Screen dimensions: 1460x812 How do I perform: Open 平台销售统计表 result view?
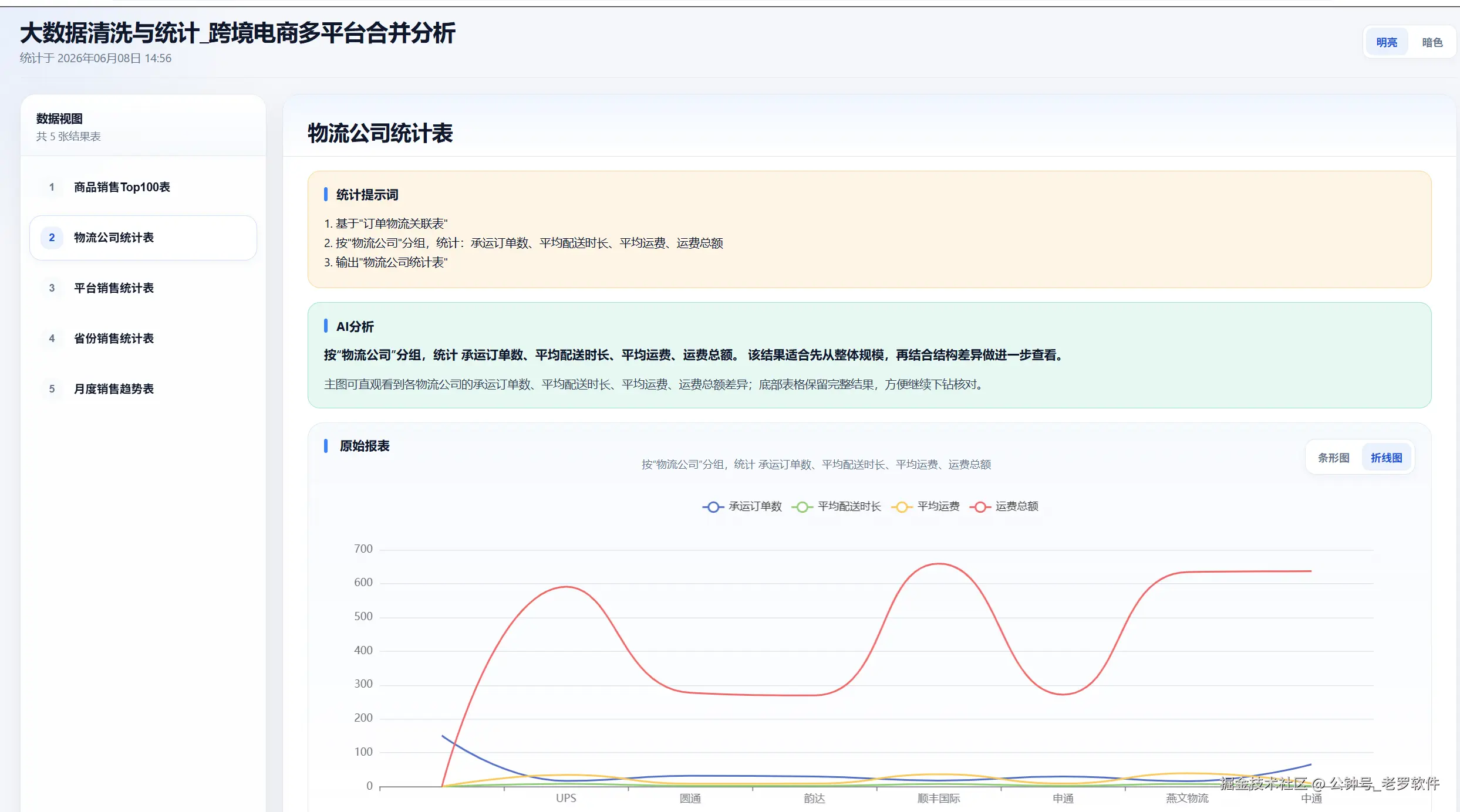point(143,288)
